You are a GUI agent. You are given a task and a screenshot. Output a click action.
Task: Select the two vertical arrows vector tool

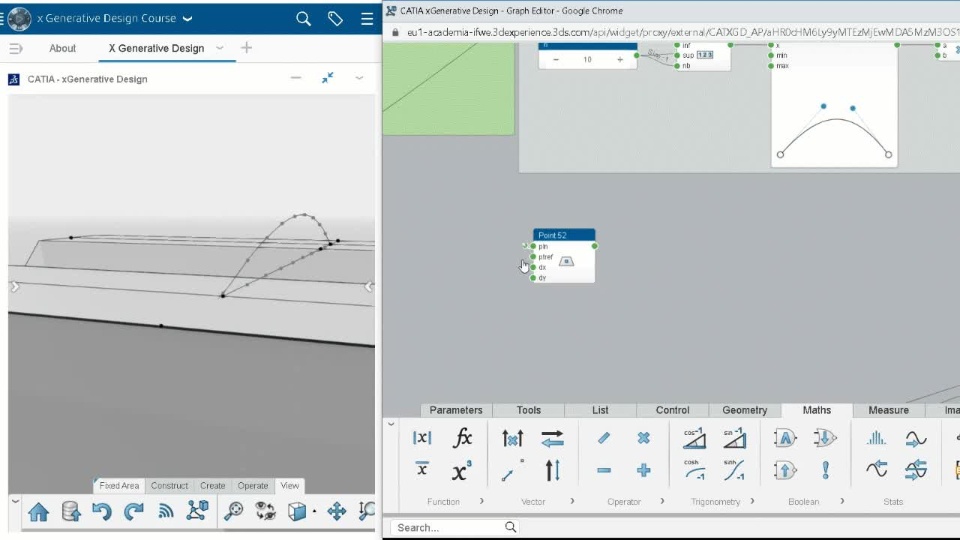tap(552, 470)
